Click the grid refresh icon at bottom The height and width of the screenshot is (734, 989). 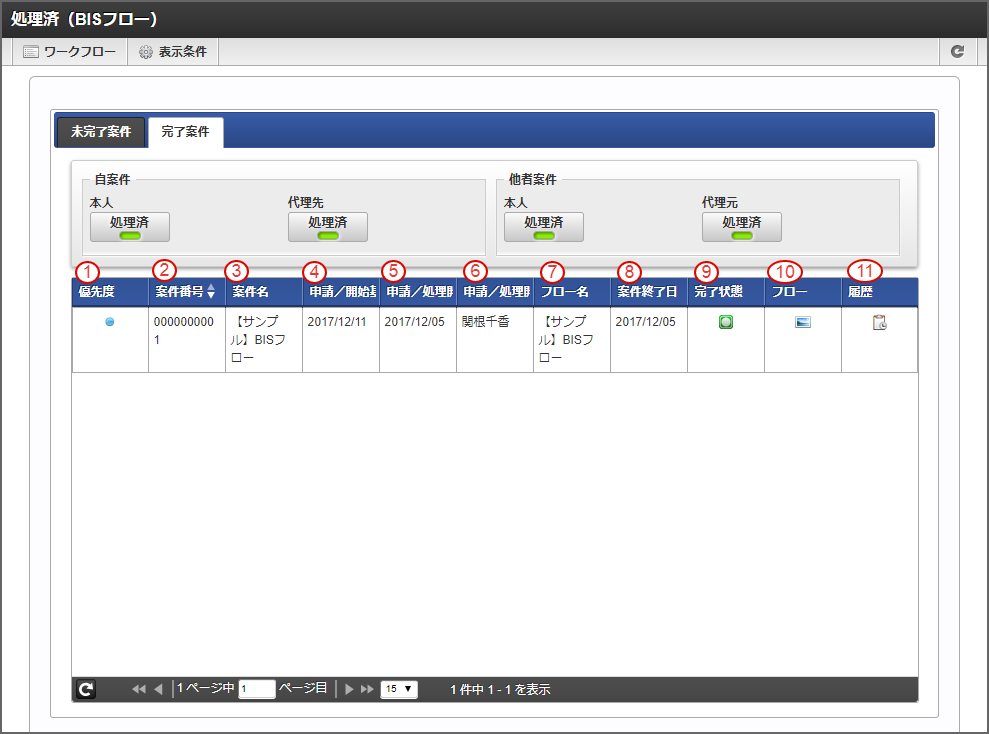(x=86, y=689)
